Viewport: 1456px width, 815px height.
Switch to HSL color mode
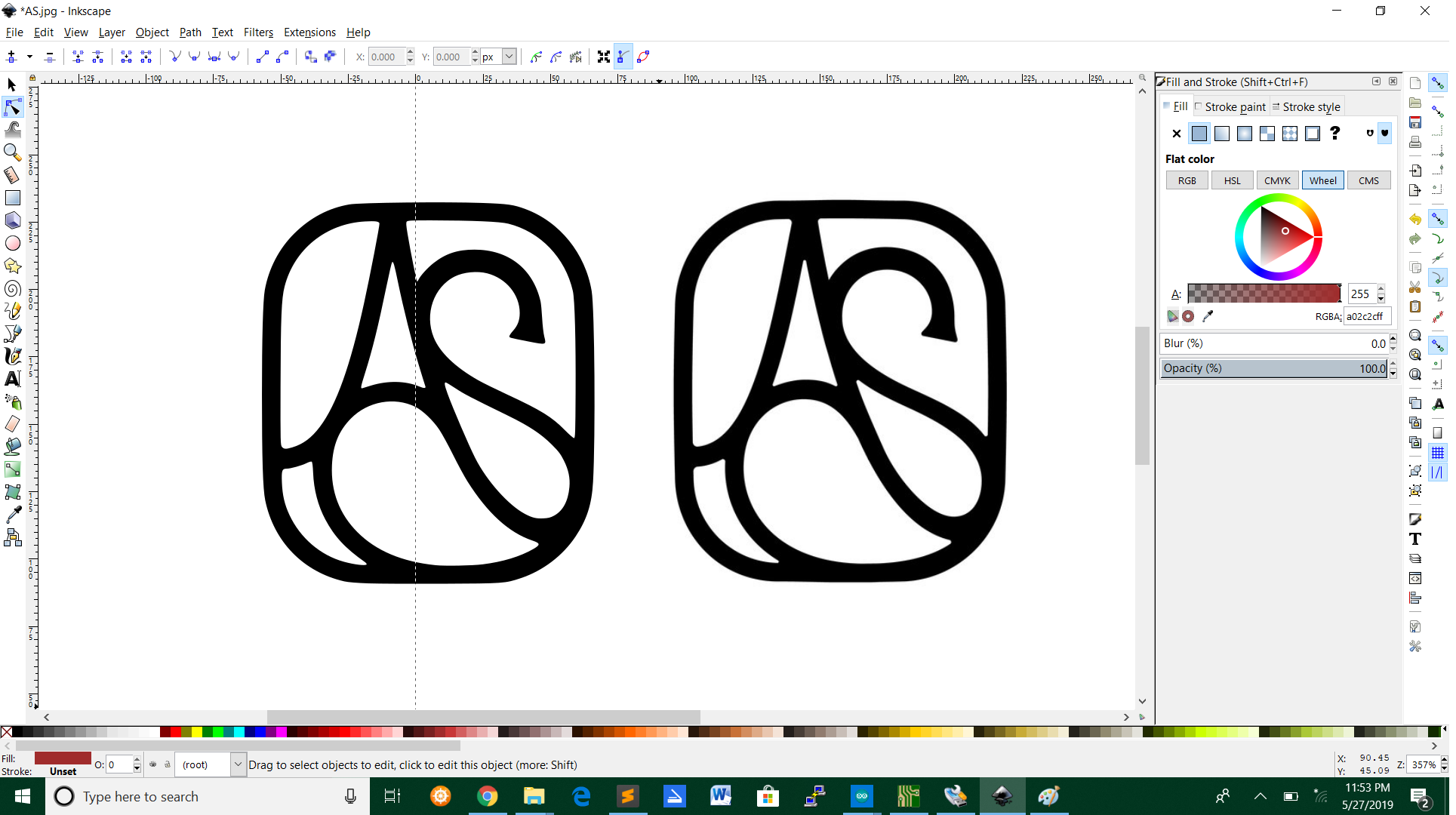tap(1232, 180)
